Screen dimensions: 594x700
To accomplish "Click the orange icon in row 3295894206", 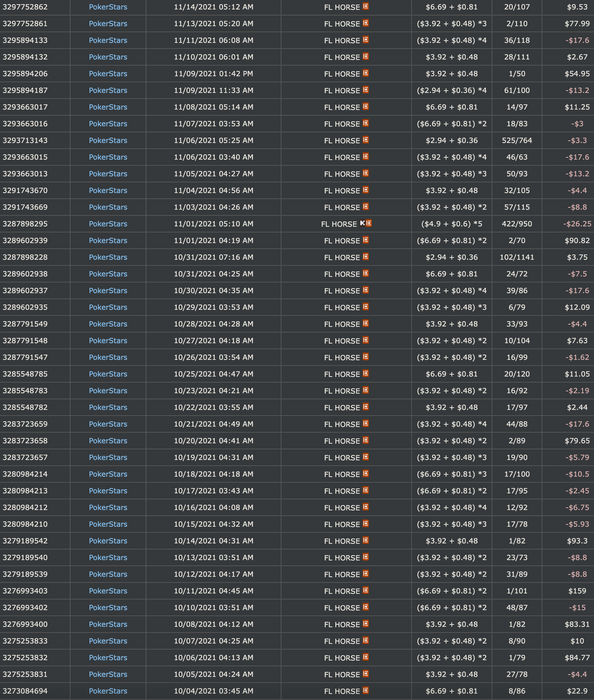I will tap(366, 73).
